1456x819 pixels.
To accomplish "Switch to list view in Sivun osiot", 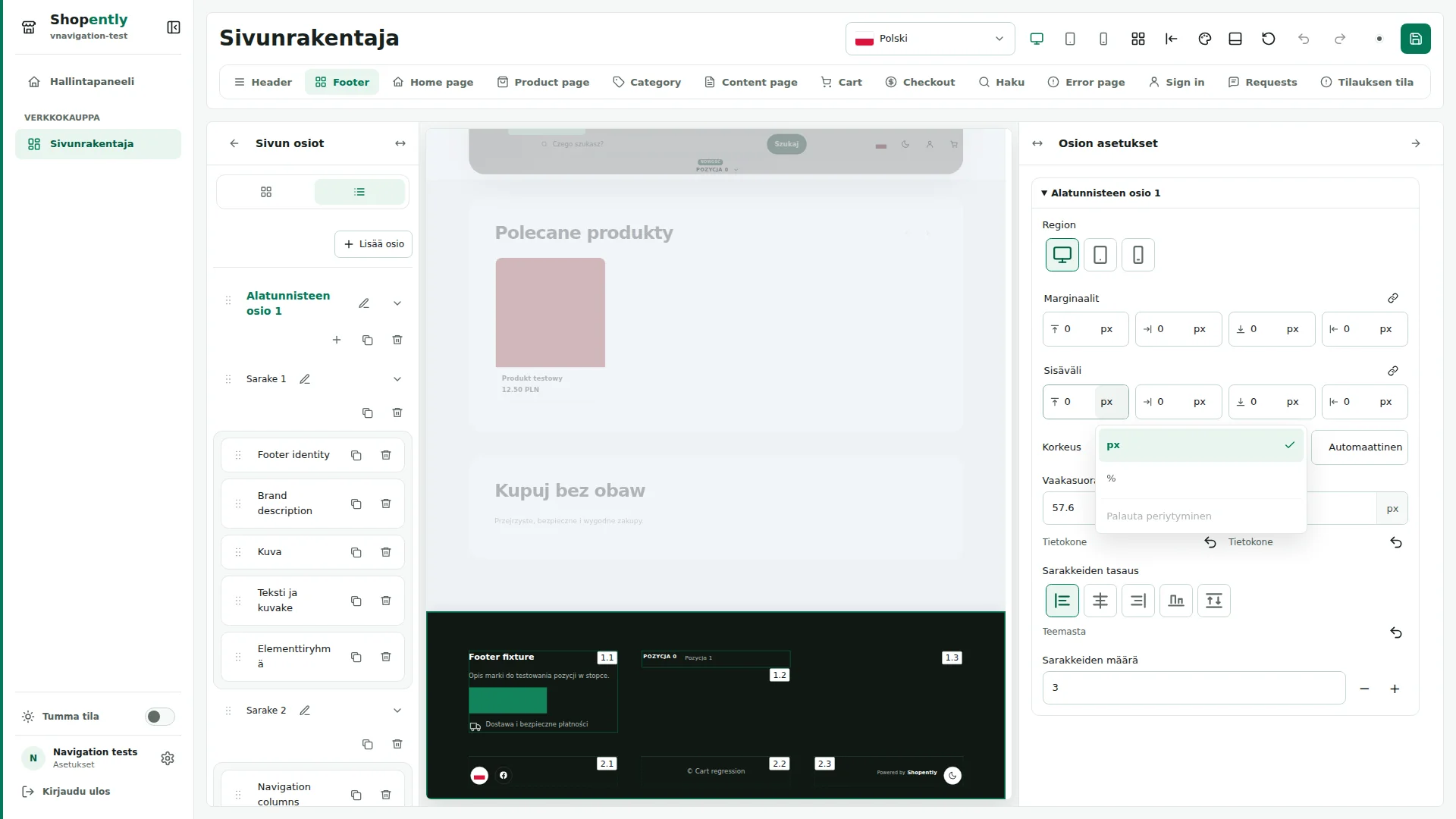I will pos(359,192).
